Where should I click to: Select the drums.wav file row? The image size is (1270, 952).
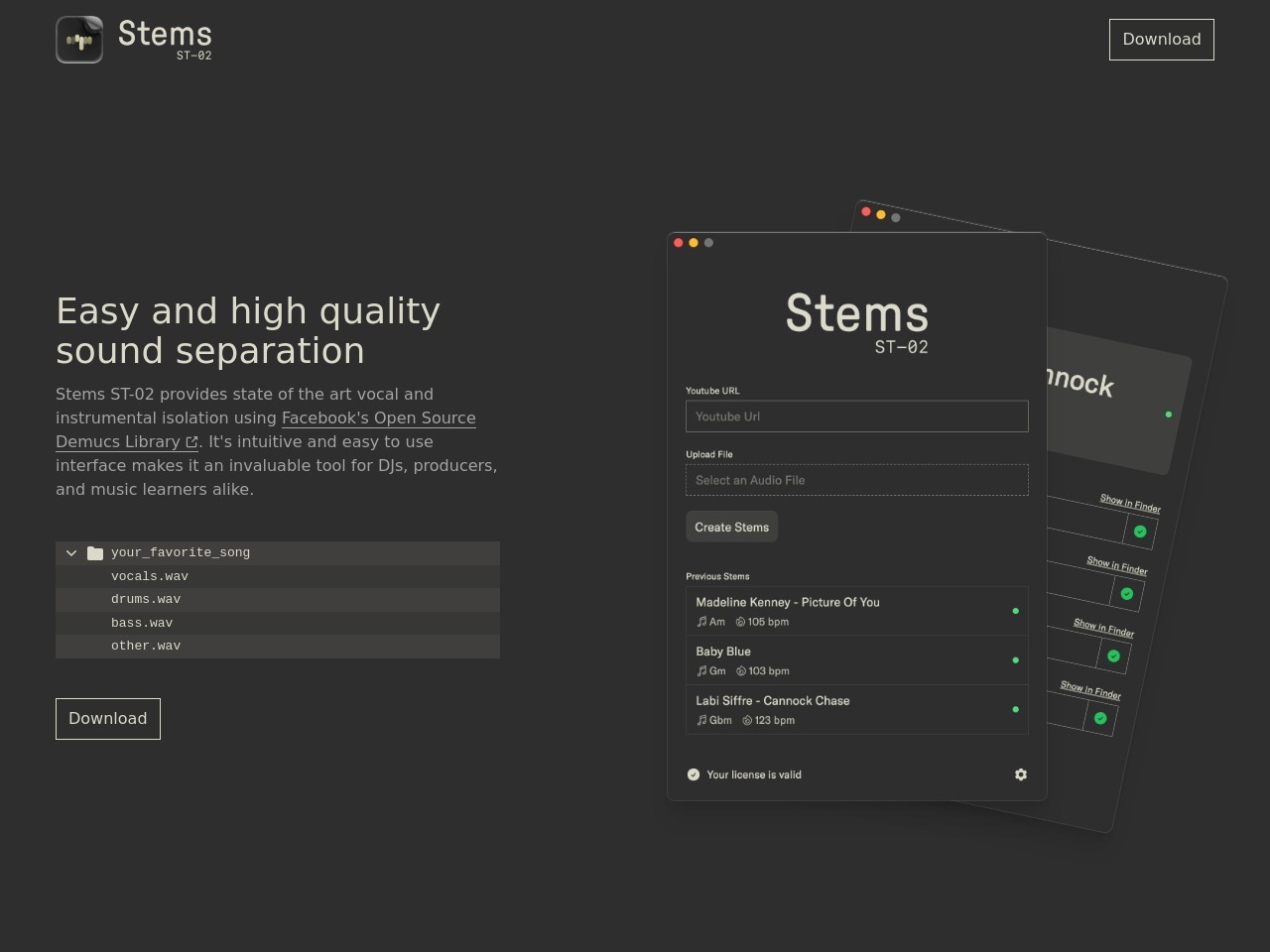(x=278, y=600)
